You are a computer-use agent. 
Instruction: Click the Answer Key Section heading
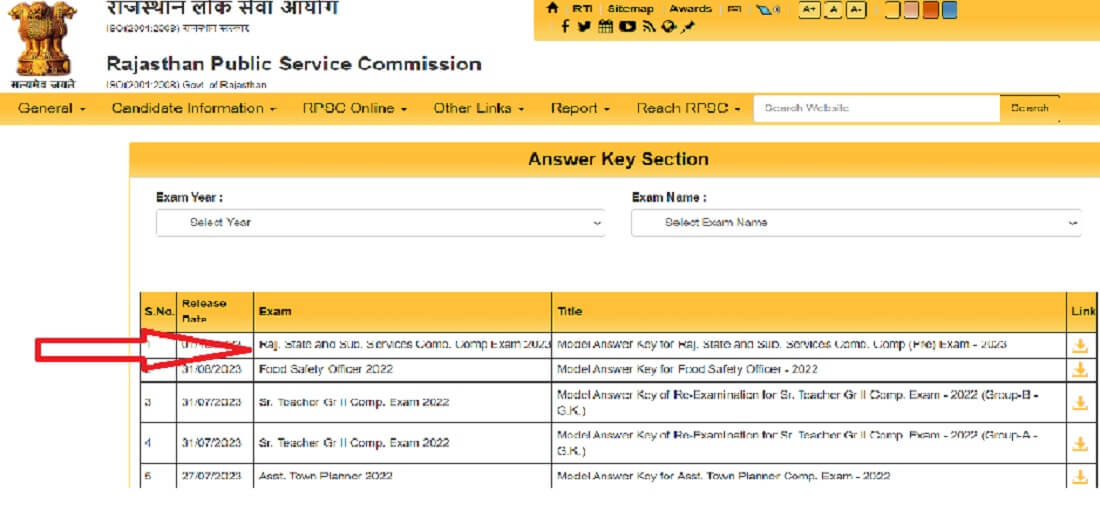point(618,159)
